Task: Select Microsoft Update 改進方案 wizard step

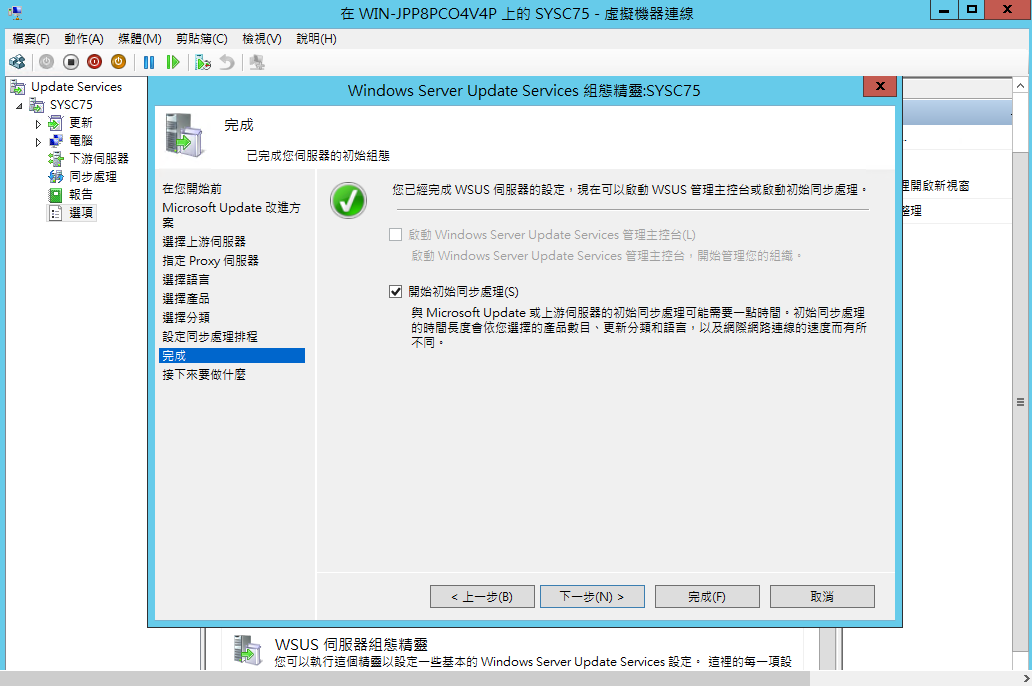Action: [x=232, y=215]
